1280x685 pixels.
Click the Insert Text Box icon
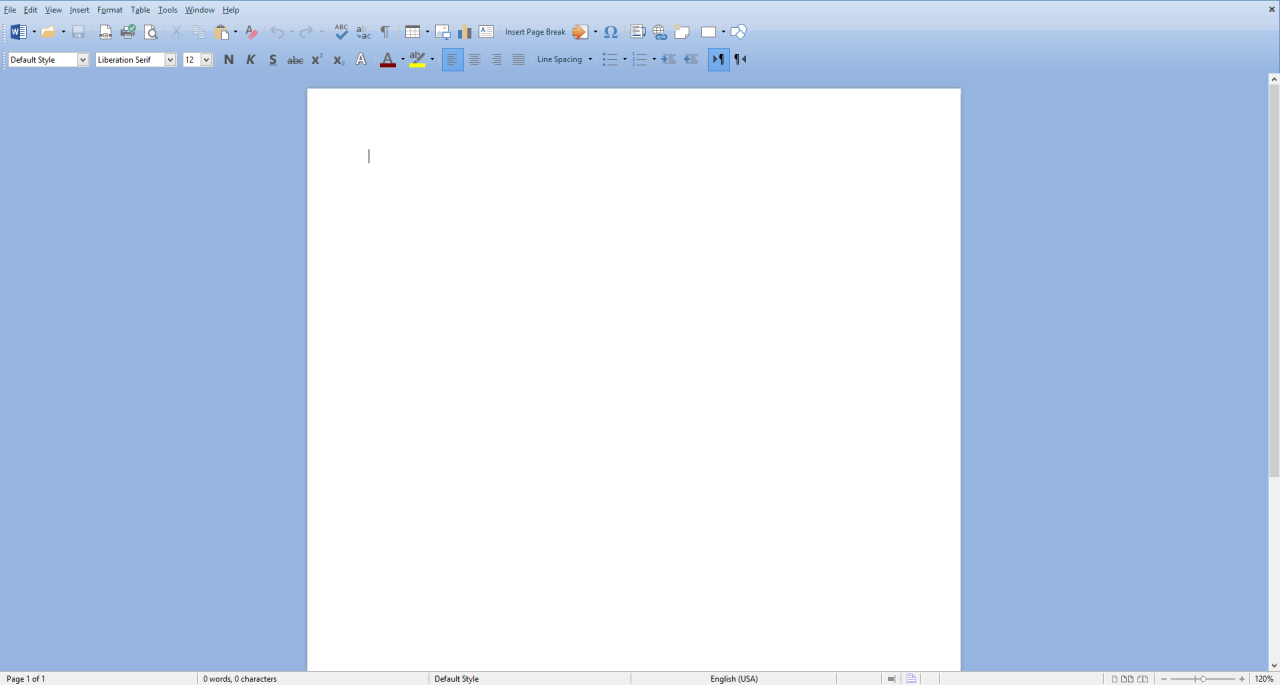(487, 32)
